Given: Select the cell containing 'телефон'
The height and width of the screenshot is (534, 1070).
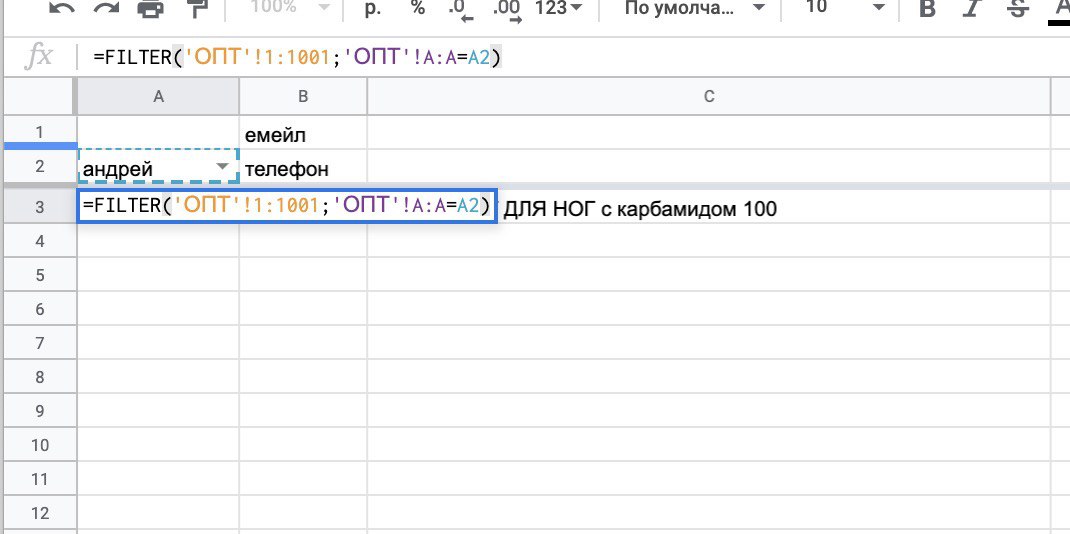Looking at the screenshot, I should tap(303, 166).
